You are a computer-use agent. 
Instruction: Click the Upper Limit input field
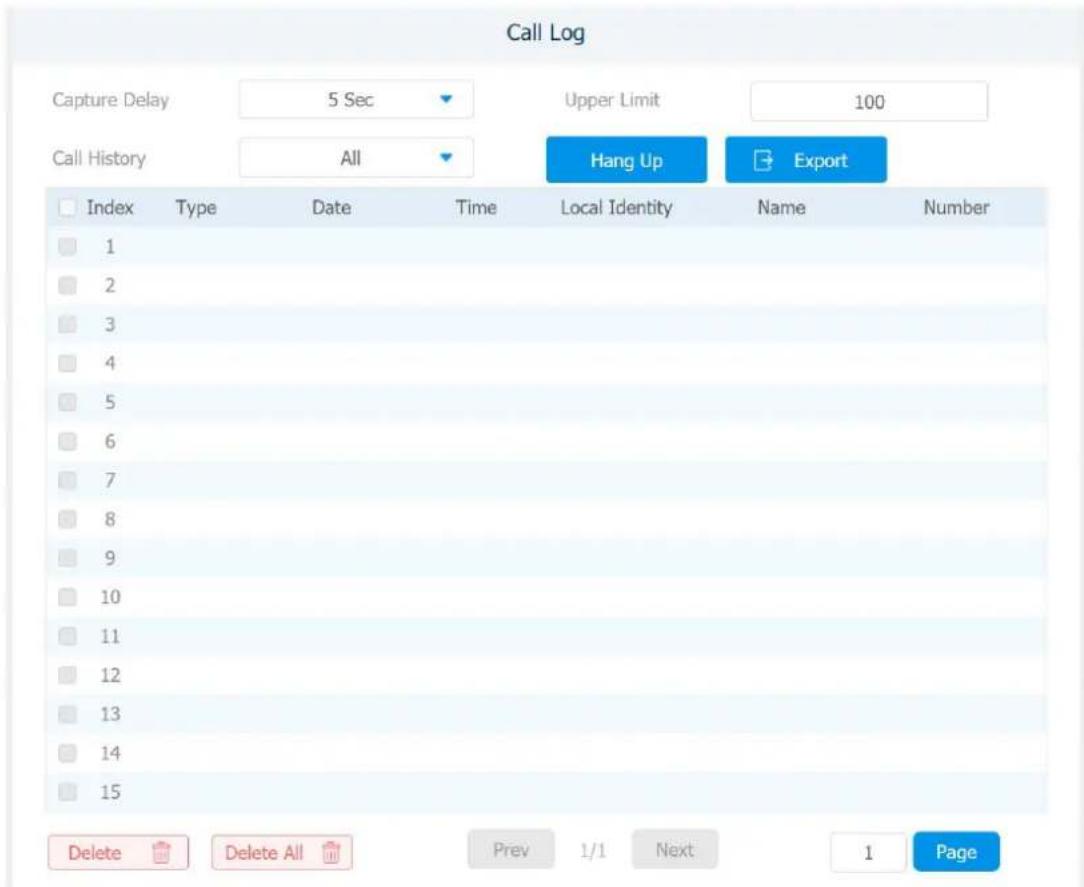point(869,102)
